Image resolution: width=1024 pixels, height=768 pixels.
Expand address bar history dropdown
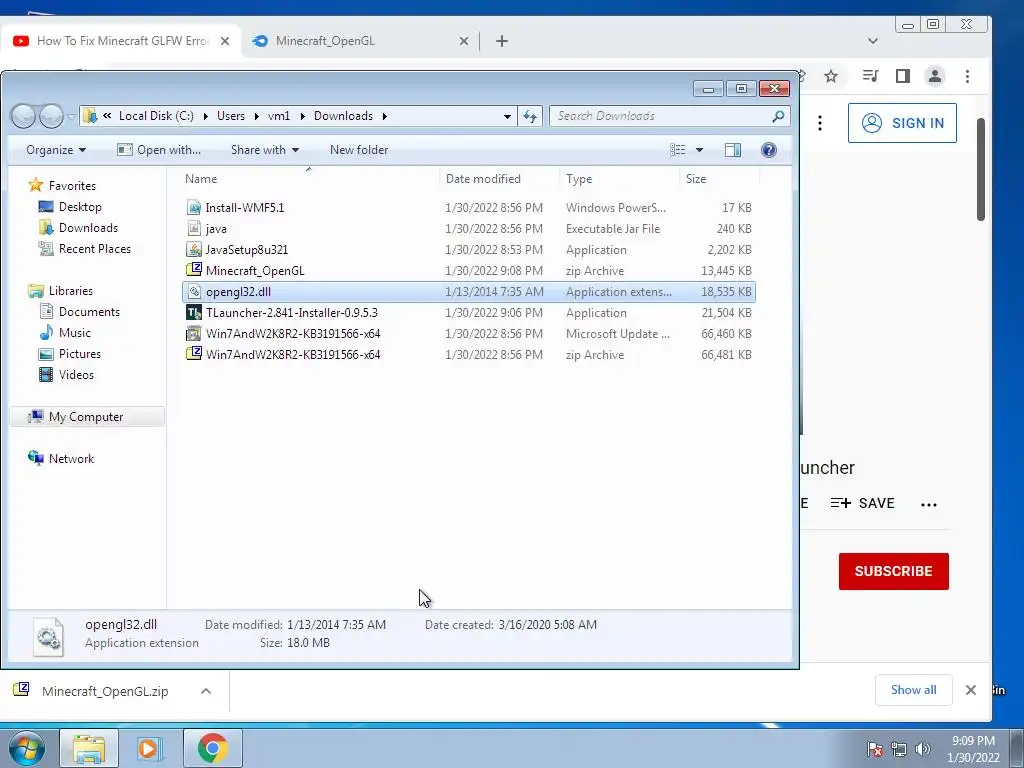tap(507, 116)
